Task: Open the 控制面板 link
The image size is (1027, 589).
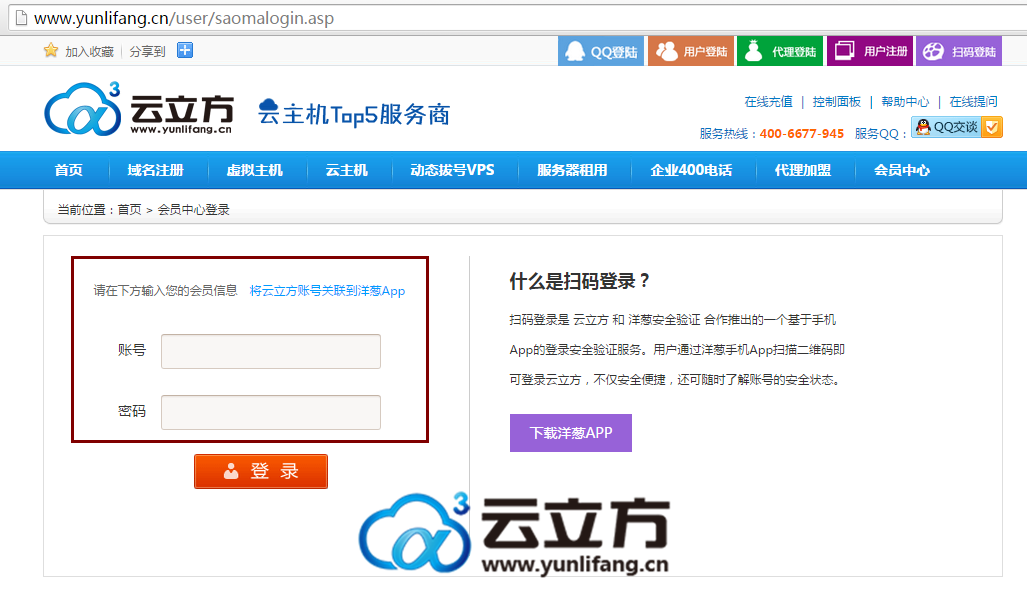Action: click(836, 102)
